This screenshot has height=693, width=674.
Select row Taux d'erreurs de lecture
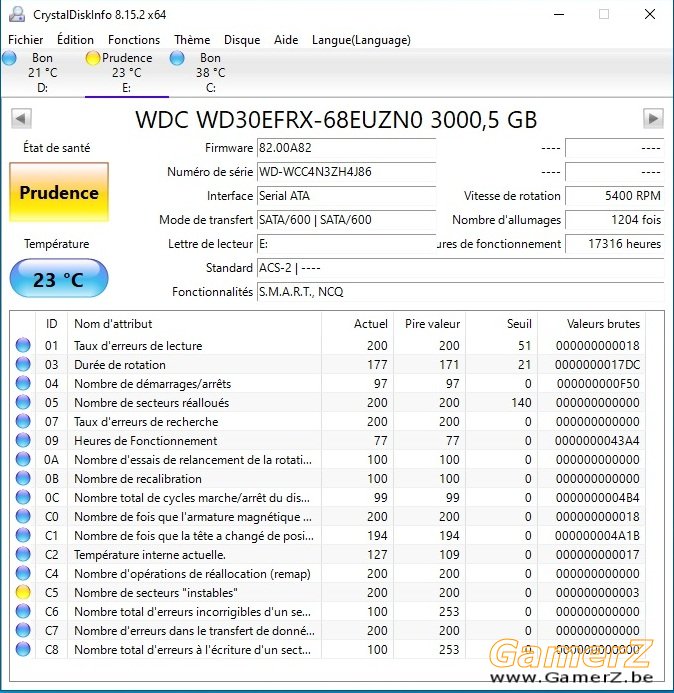click(329, 345)
